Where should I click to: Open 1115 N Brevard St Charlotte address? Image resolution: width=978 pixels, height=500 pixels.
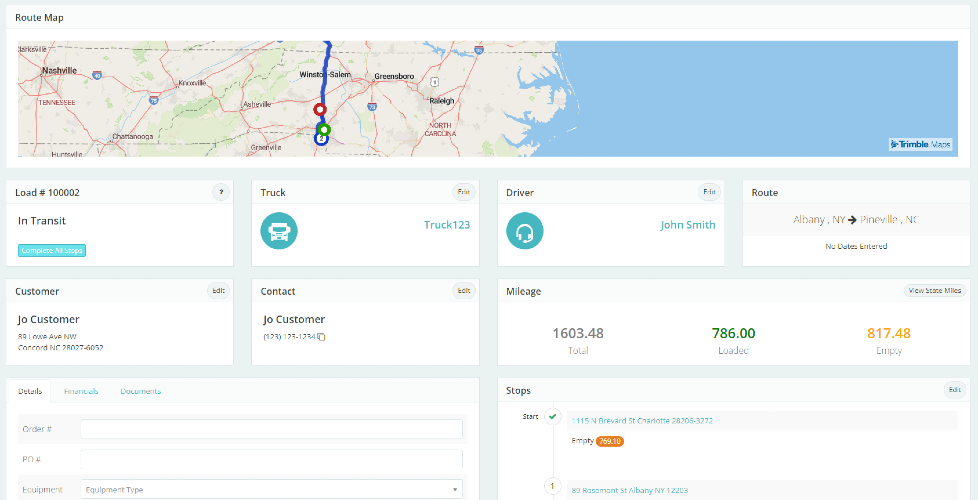click(x=642, y=421)
